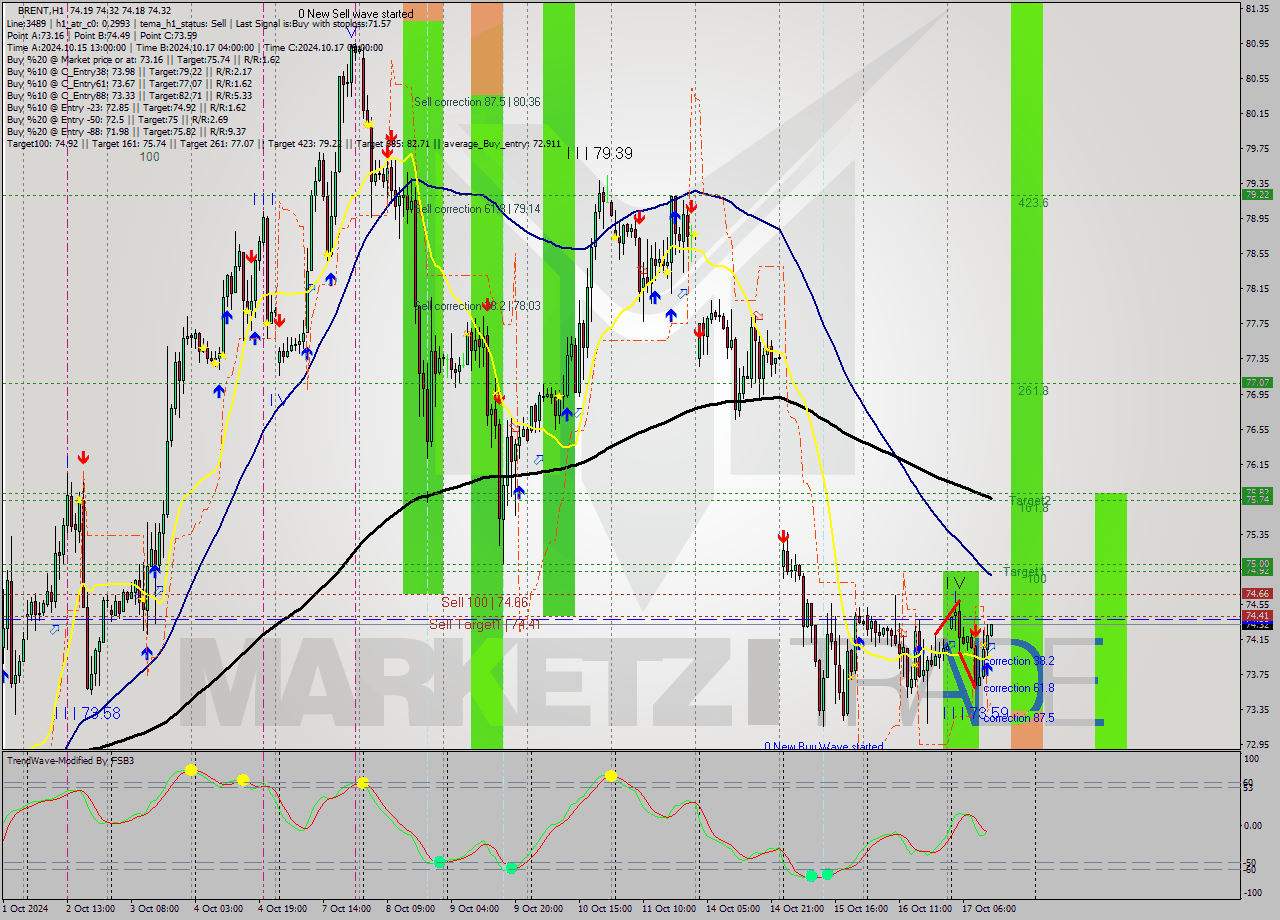Image resolution: width=1280 pixels, height=920 pixels.
Task: Click the '1 Oct 2024' date axis label
Action: click(24, 909)
